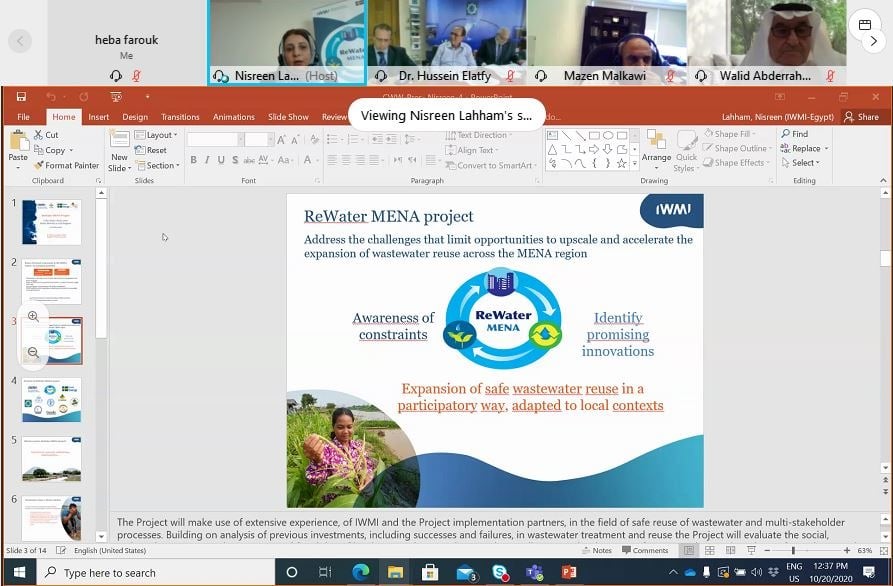893x586 pixels.
Task: Toggle Normal view in status bar
Action: coord(689,551)
